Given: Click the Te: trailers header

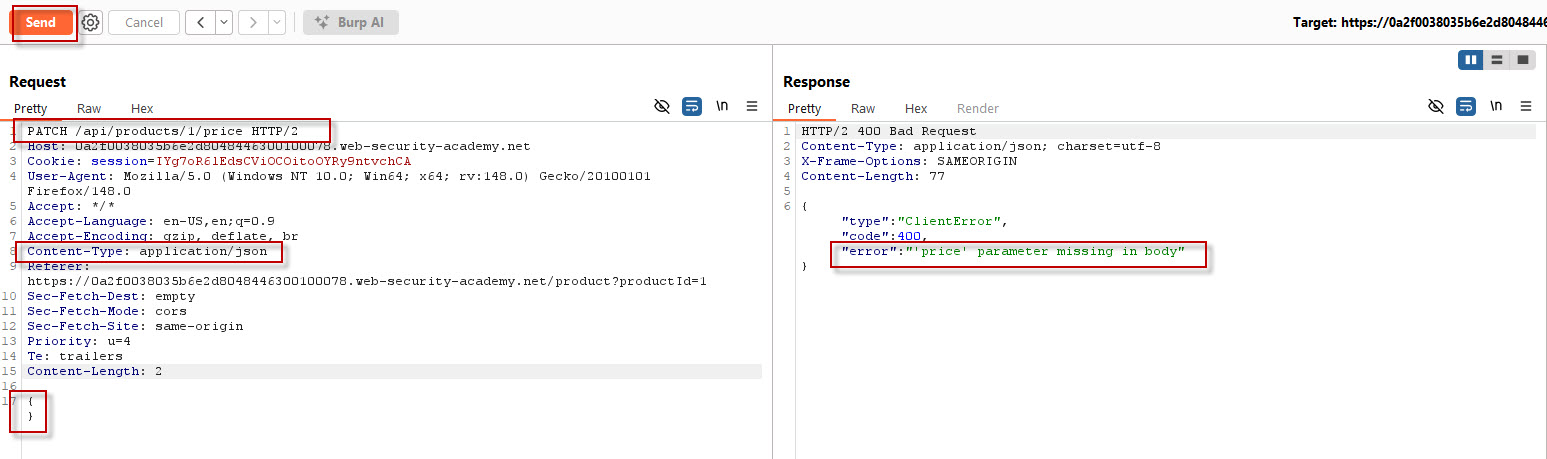Looking at the screenshot, I should click(x=75, y=356).
